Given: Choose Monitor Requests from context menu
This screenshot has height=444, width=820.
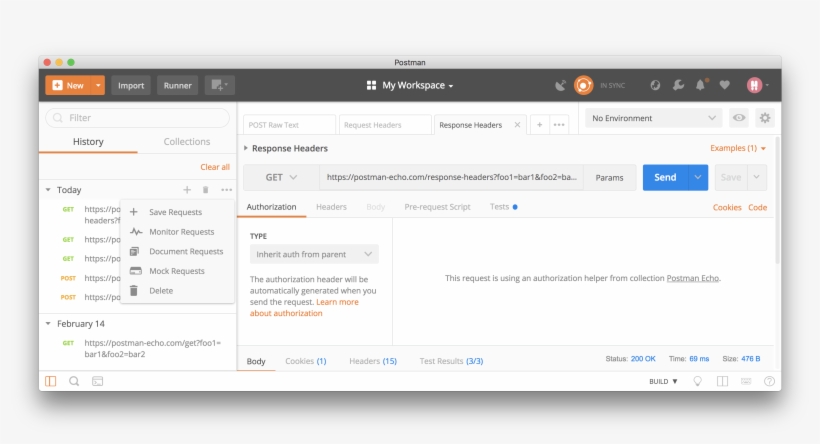Looking at the screenshot, I should click(x=177, y=232).
